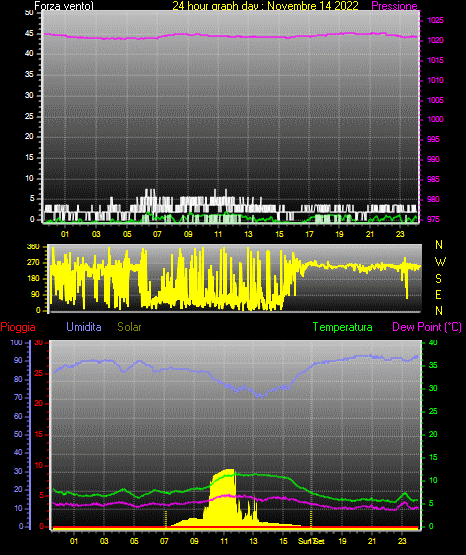
Task: Select the 24 hour graph day title
Action: point(265,6)
